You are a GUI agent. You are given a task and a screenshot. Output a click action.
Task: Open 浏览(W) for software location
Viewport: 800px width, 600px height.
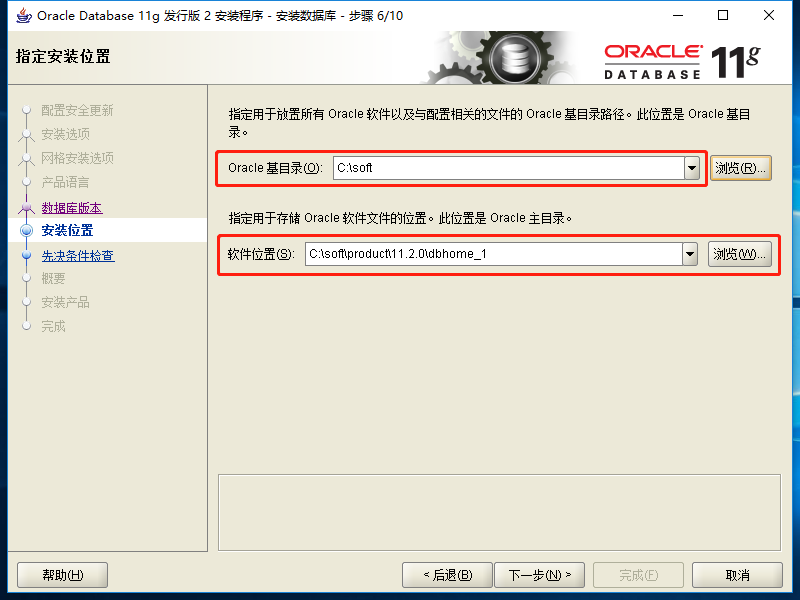coord(740,254)
